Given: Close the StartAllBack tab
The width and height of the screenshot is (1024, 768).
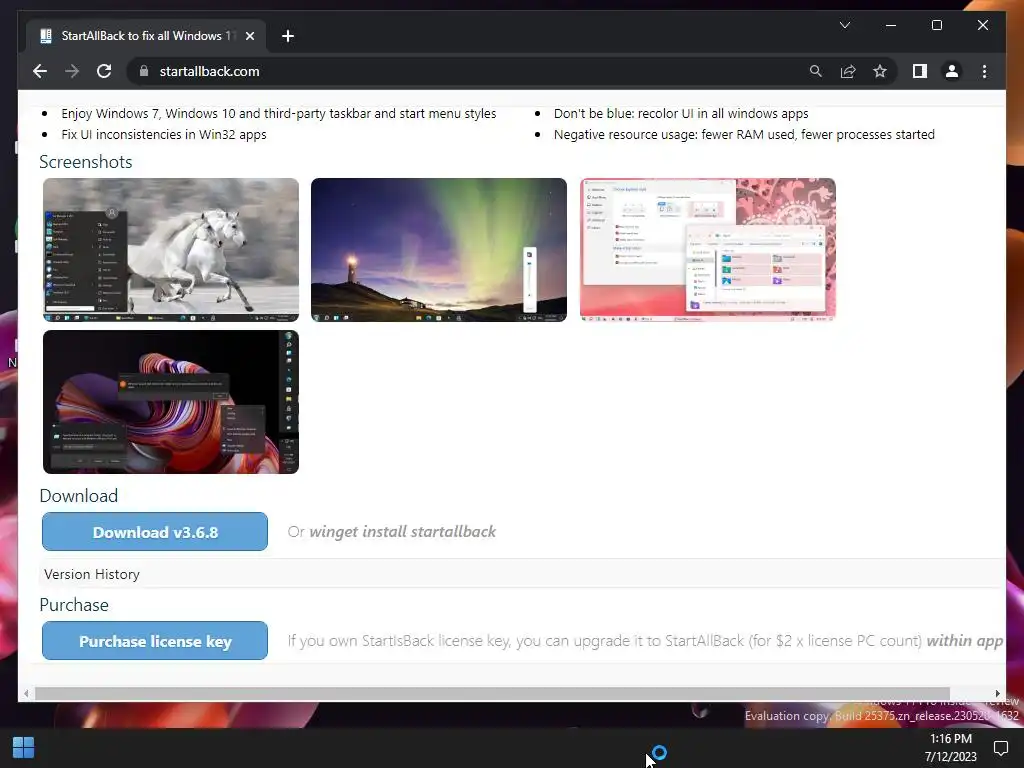Looking at the screenshot, I should pyautogui.click(x=249, y=36).
